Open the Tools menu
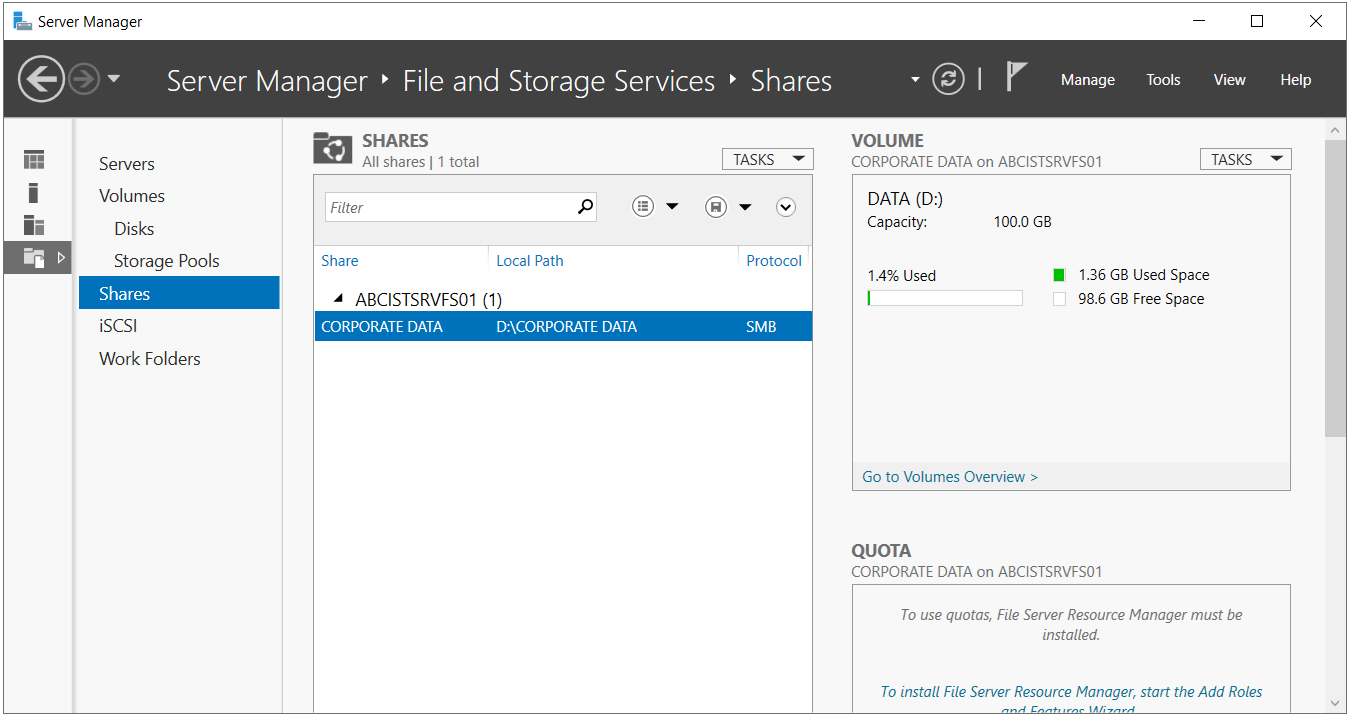The width and height of the screenshot is (1350, 716). pos(1163,80)
